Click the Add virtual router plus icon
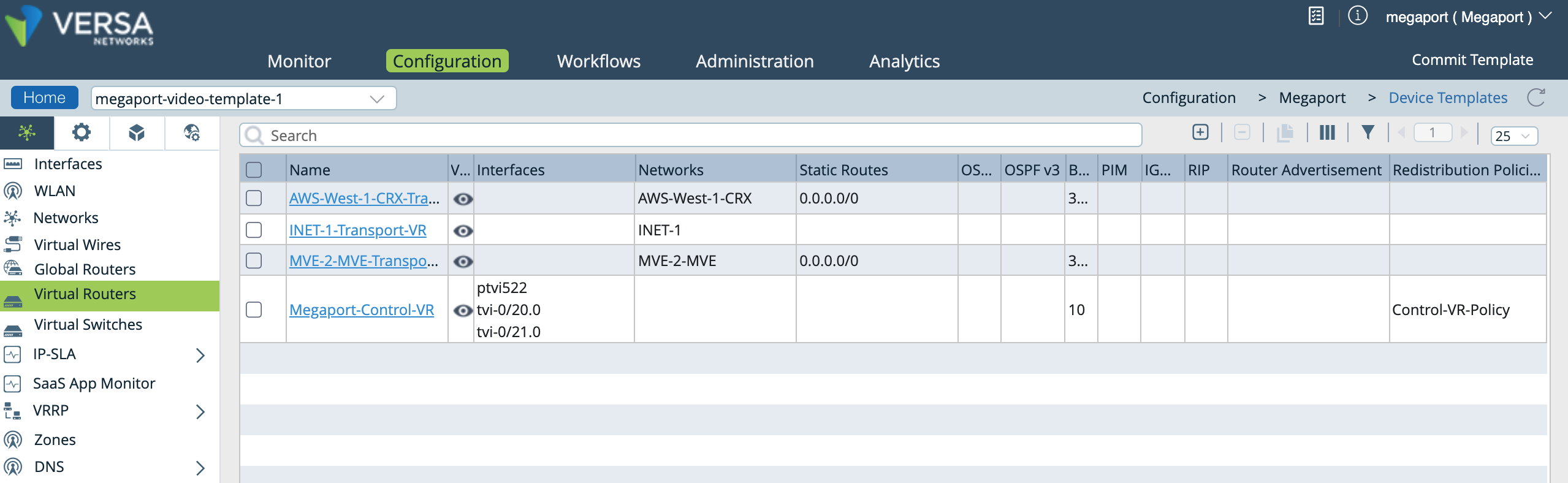 point(1200,132)
